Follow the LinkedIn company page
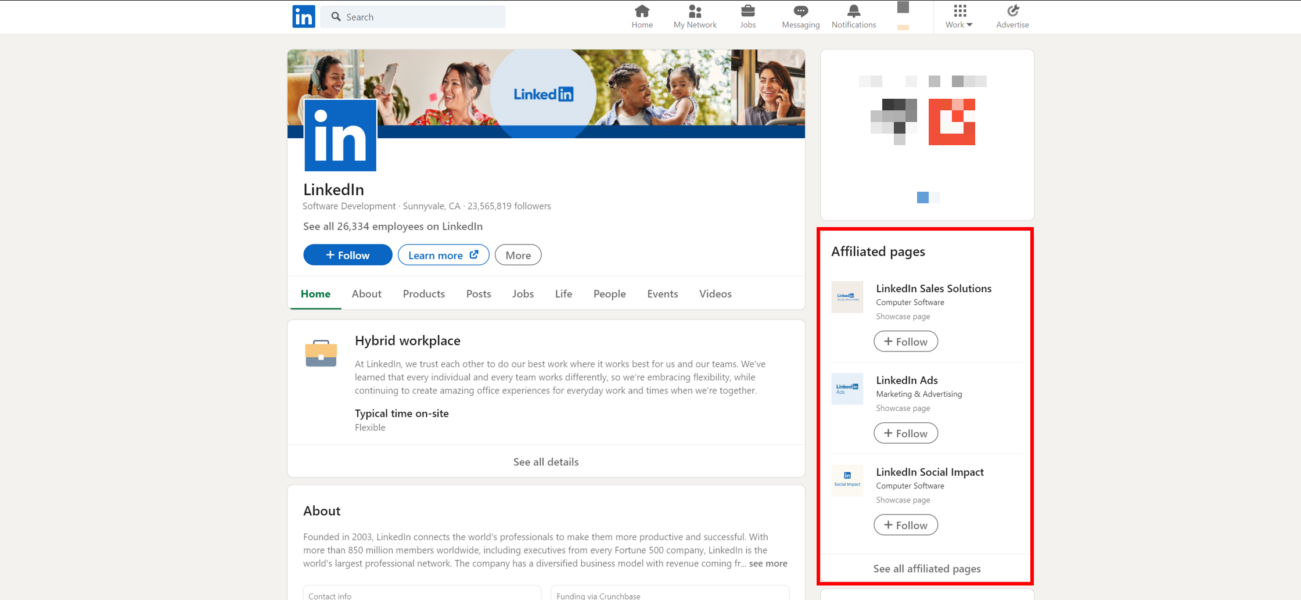The image size is (1301, 600). pyautogui.click(x=347, y=254)
